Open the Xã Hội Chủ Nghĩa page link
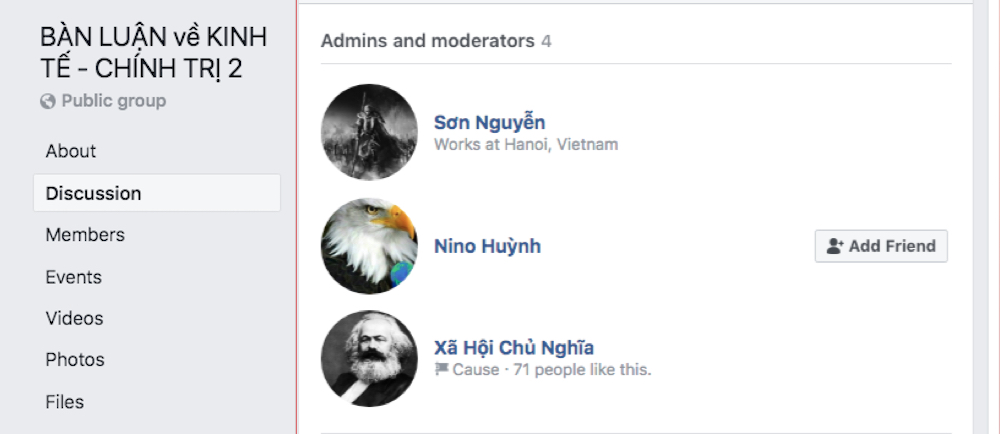The image size is (1000, 434). (x=514, y=348)
